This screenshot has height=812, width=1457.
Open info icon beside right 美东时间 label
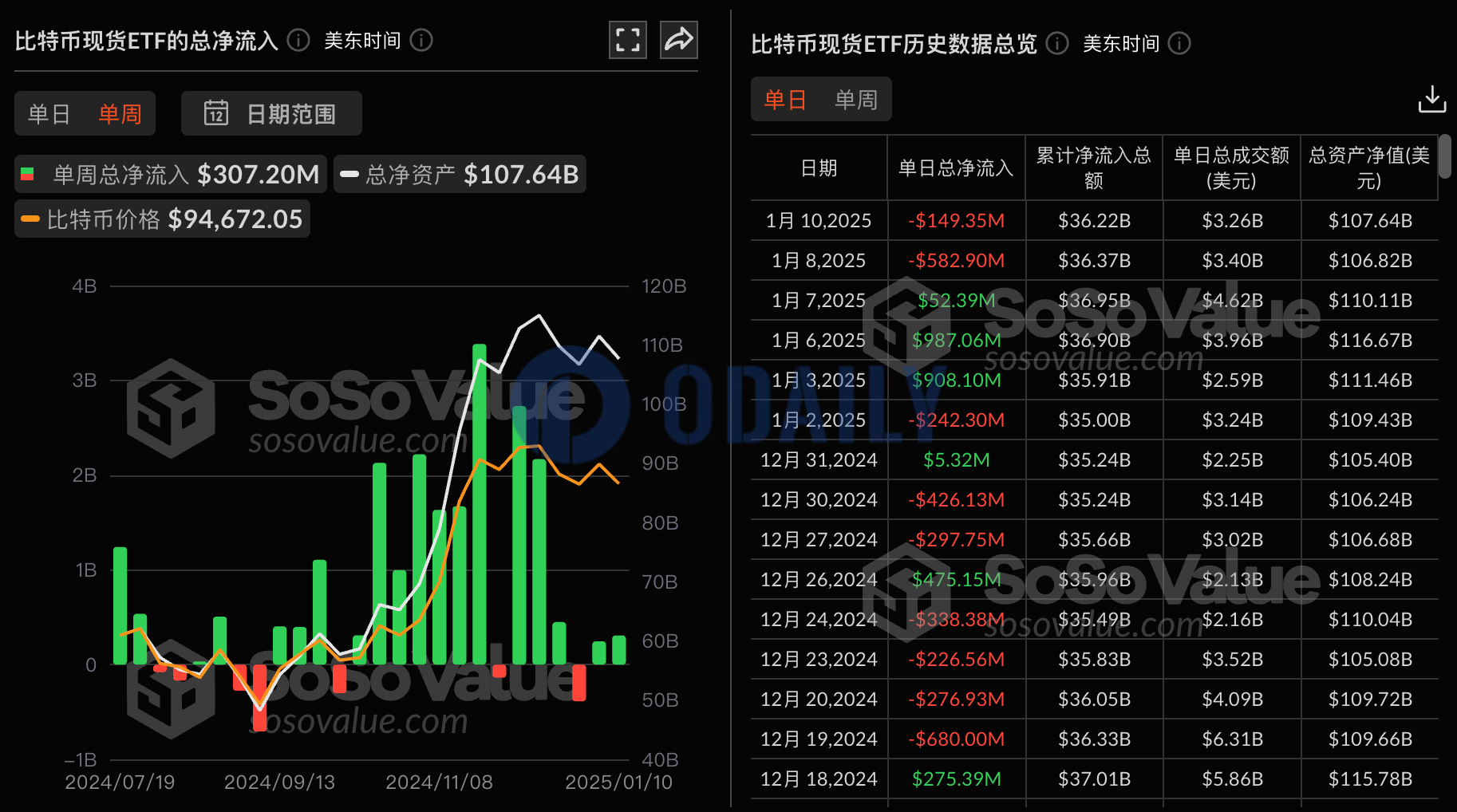click(x=1179, y=43)
